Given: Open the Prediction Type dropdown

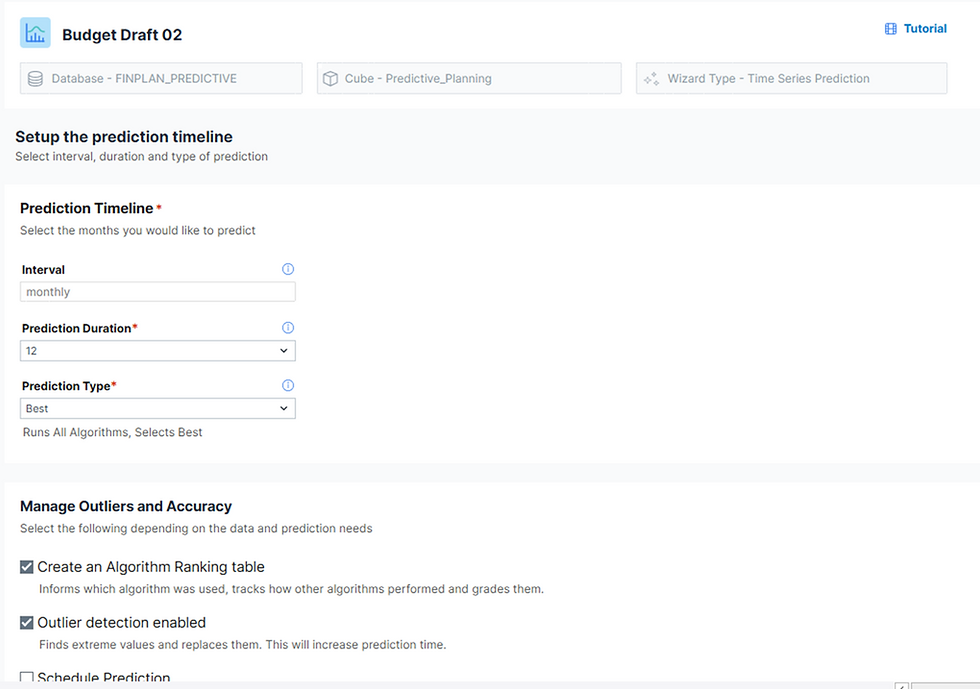Looking at the screenshot, I should [x=158, y=408].
